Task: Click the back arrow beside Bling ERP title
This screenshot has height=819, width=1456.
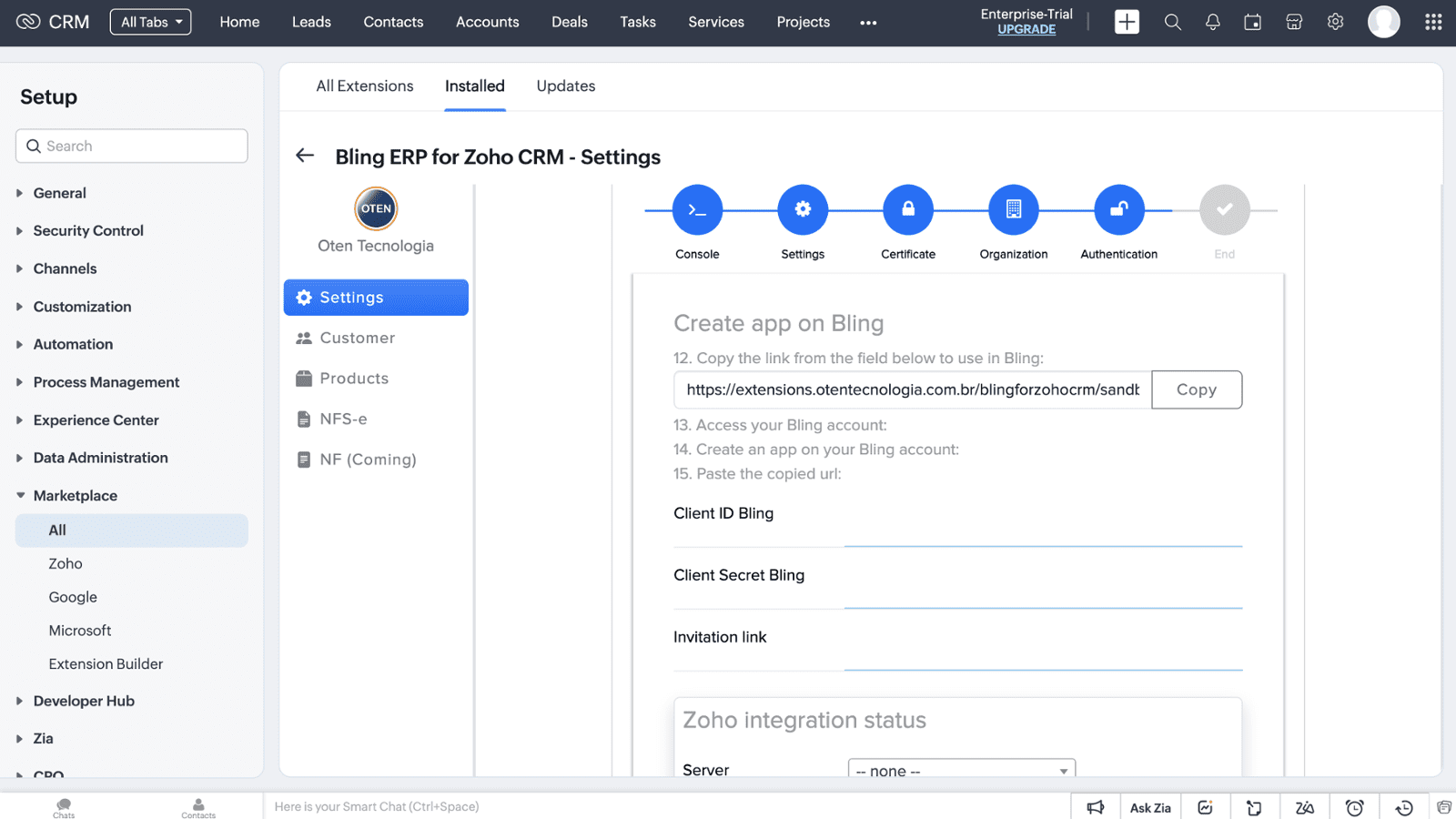Action: click(305, 156)
